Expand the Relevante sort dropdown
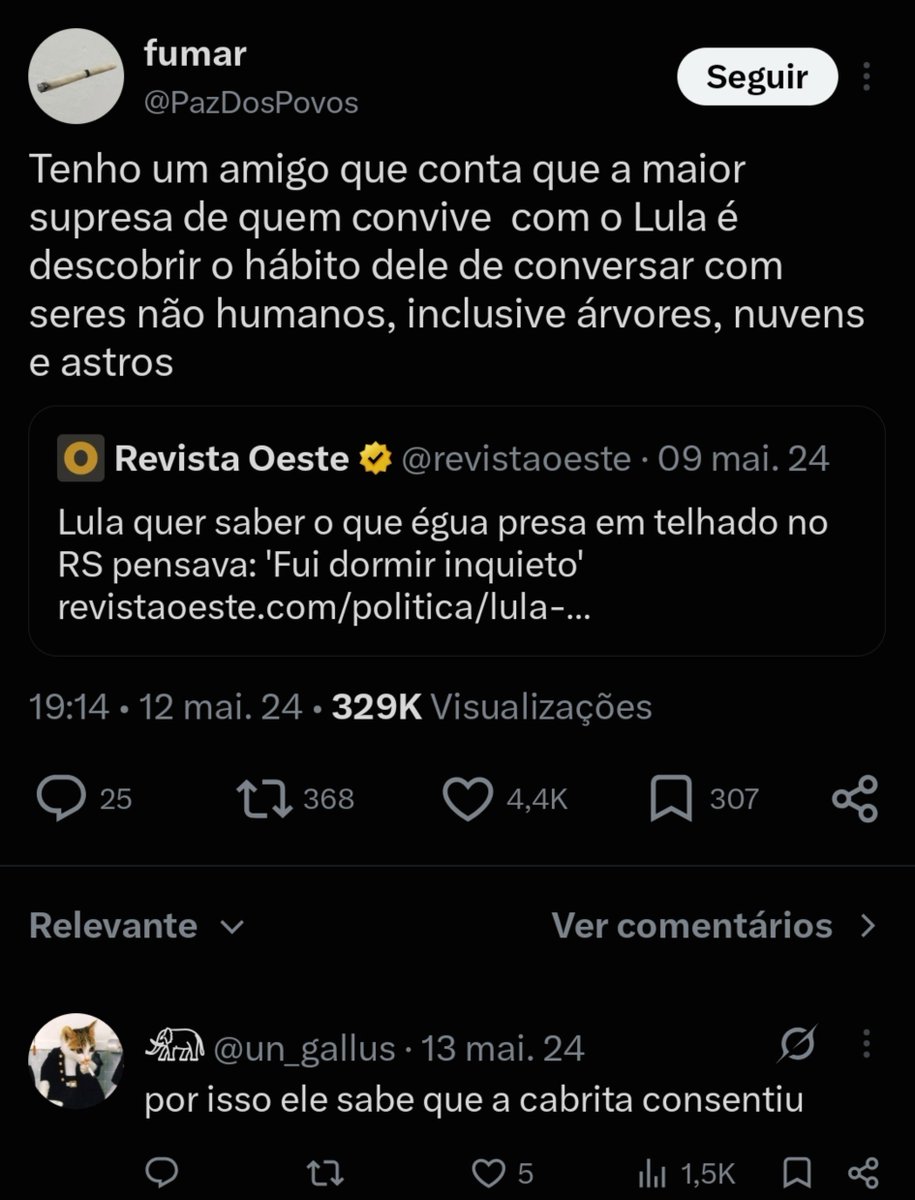This screenshot has height=1200, width=915. click(137, 925)
